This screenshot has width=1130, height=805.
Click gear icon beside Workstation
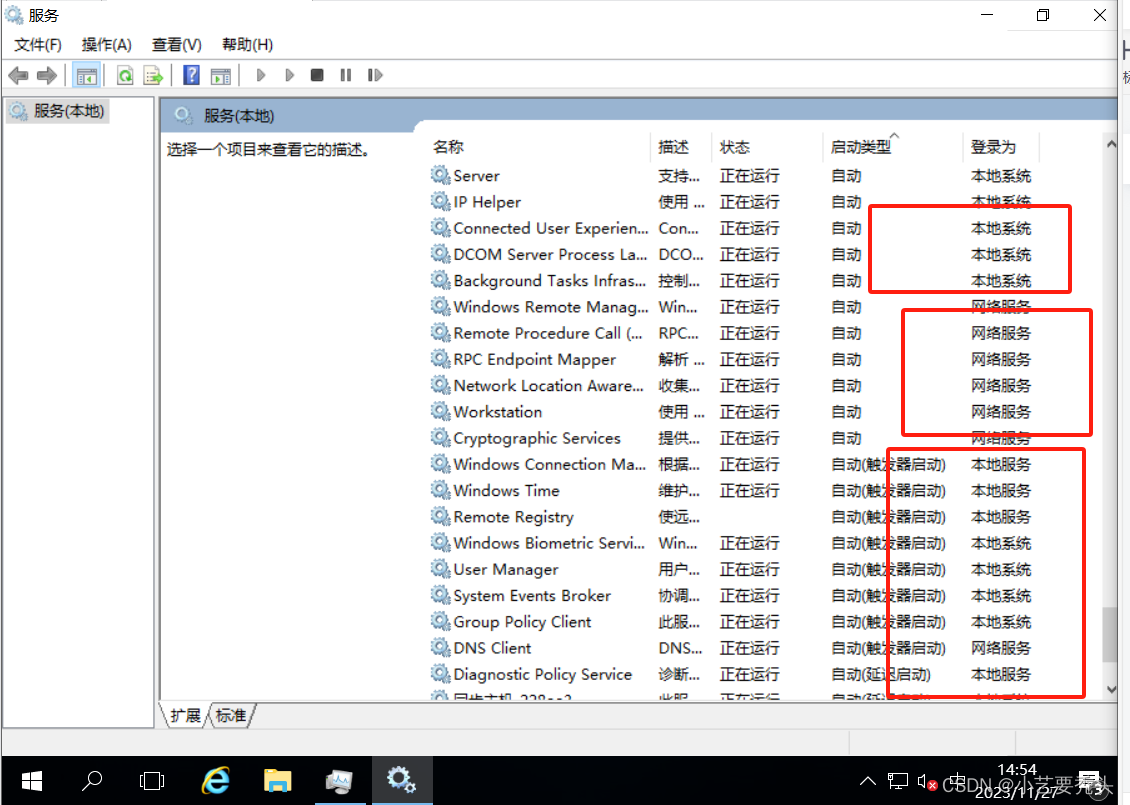[440, 412]
